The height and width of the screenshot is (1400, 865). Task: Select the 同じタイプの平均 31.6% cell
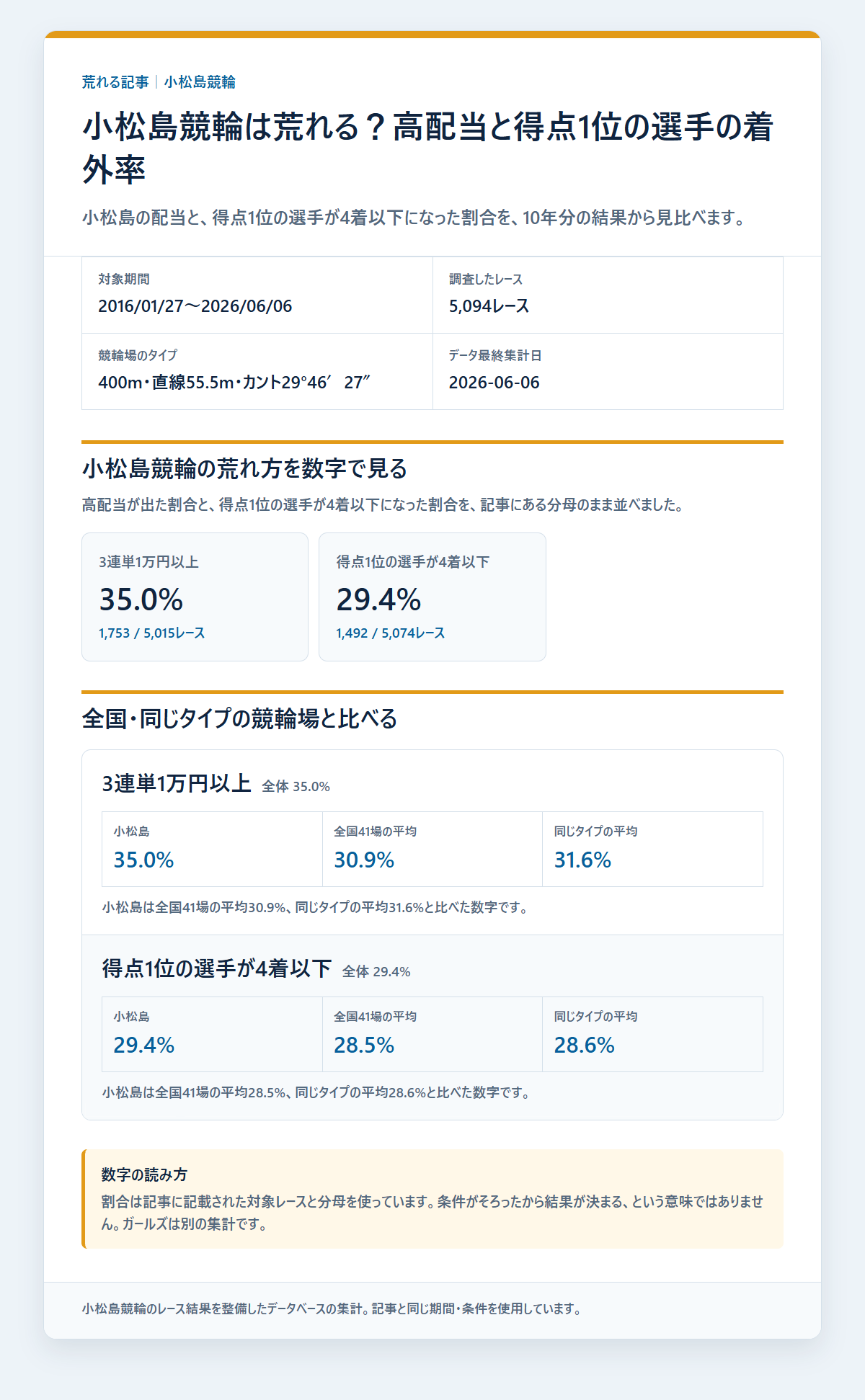pyautogui.click(x=652, y=849)
